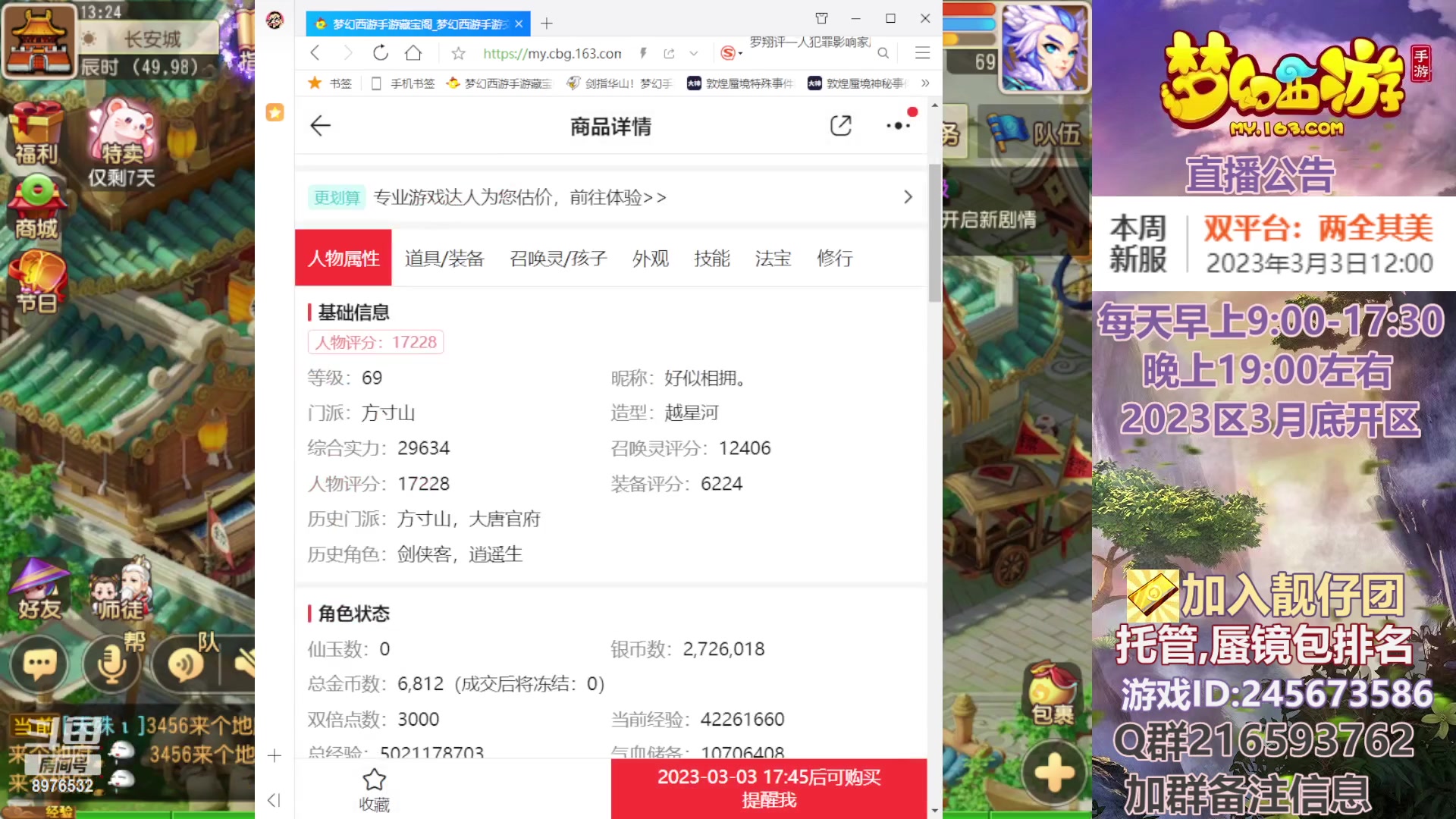
Task: Switch to the 修行 tab
Action: pos(835,258)
